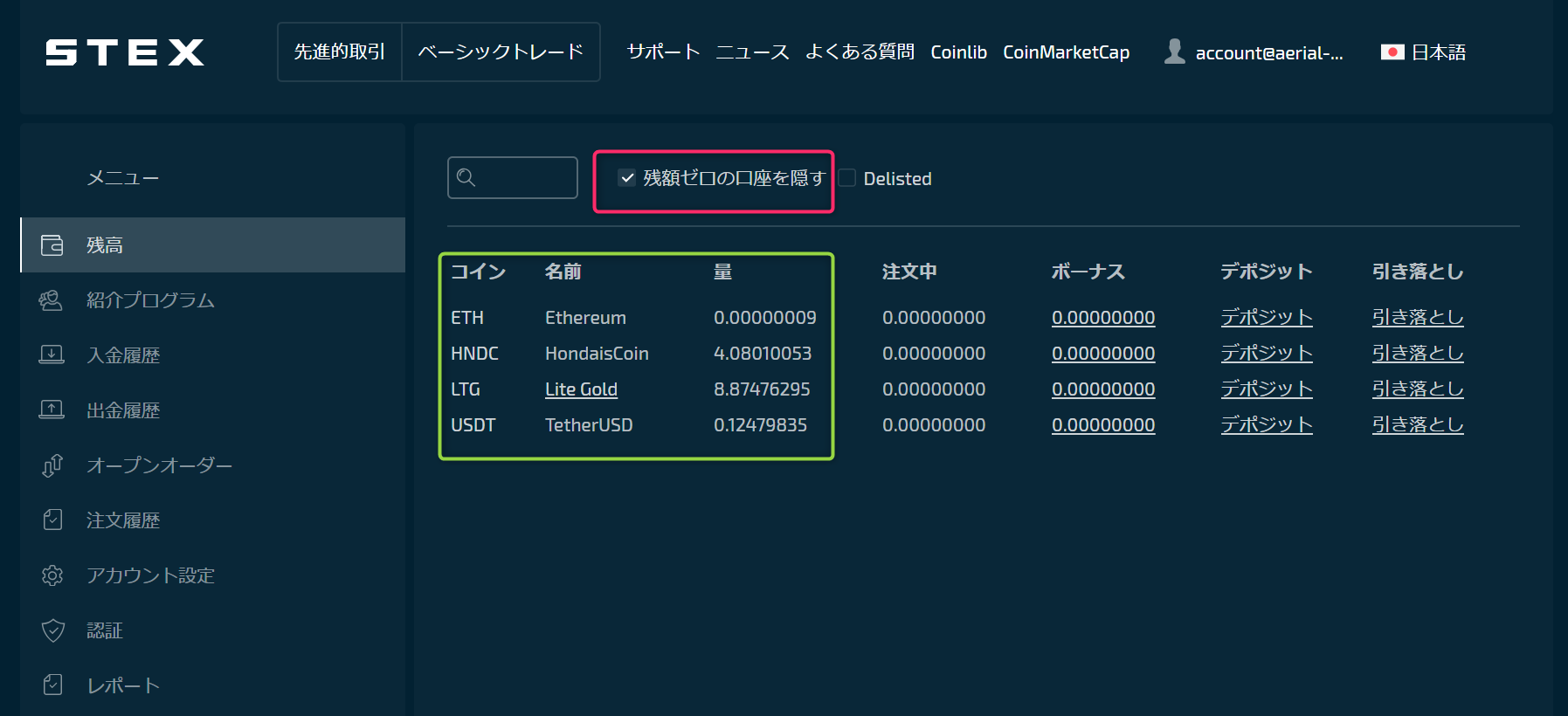Open ニュース page
1568x716 pixels.
pyautogui.click(x=752, y=52)
